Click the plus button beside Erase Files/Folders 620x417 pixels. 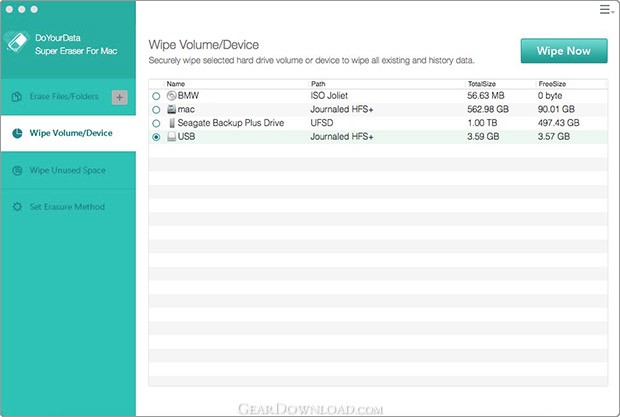(x=119, y=97)
